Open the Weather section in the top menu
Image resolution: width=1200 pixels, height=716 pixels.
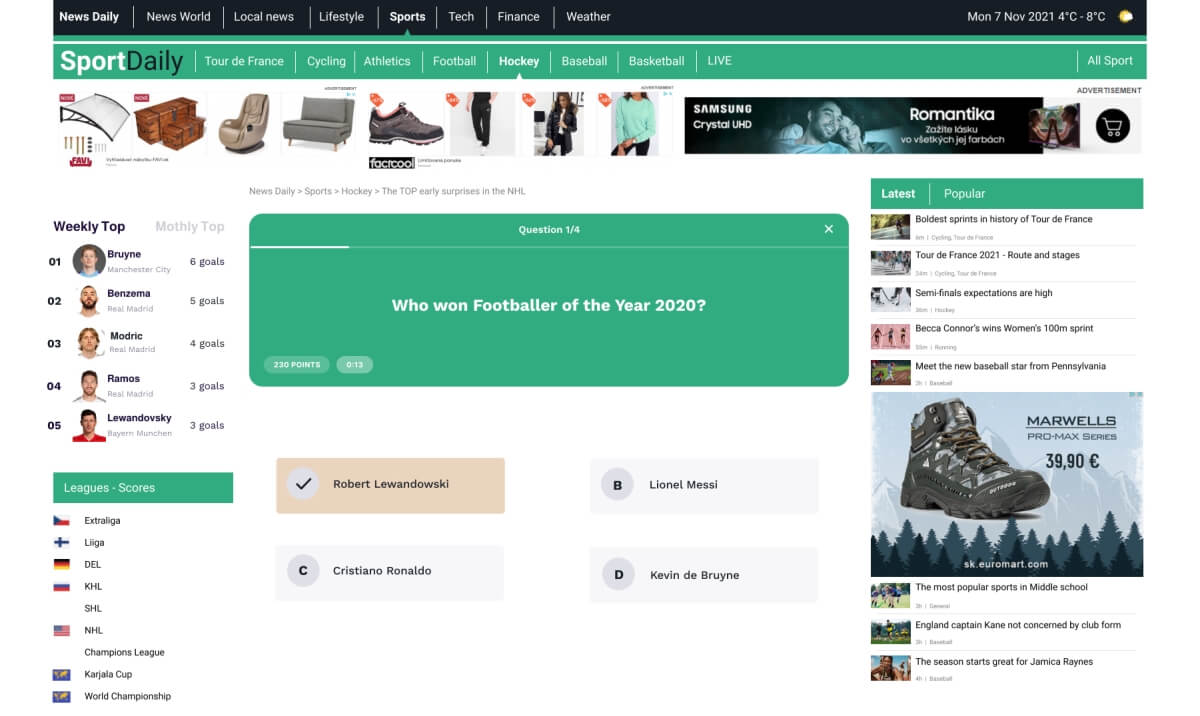pyautogui.click(x=588, y=16)
